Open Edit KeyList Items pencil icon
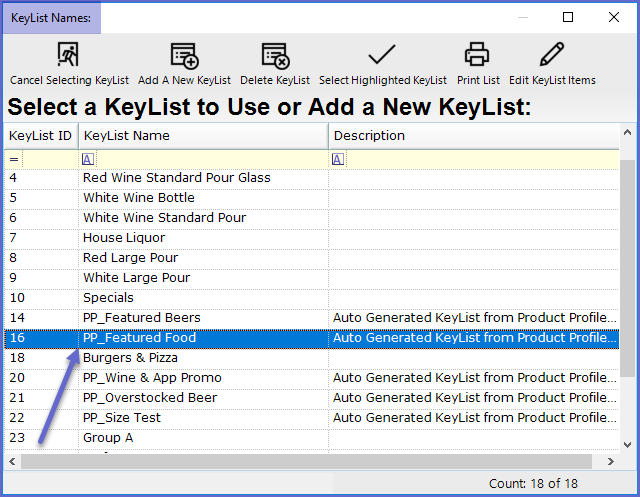Image resolution: width=640 pixels, height=497 pixels. coord(552,54)
